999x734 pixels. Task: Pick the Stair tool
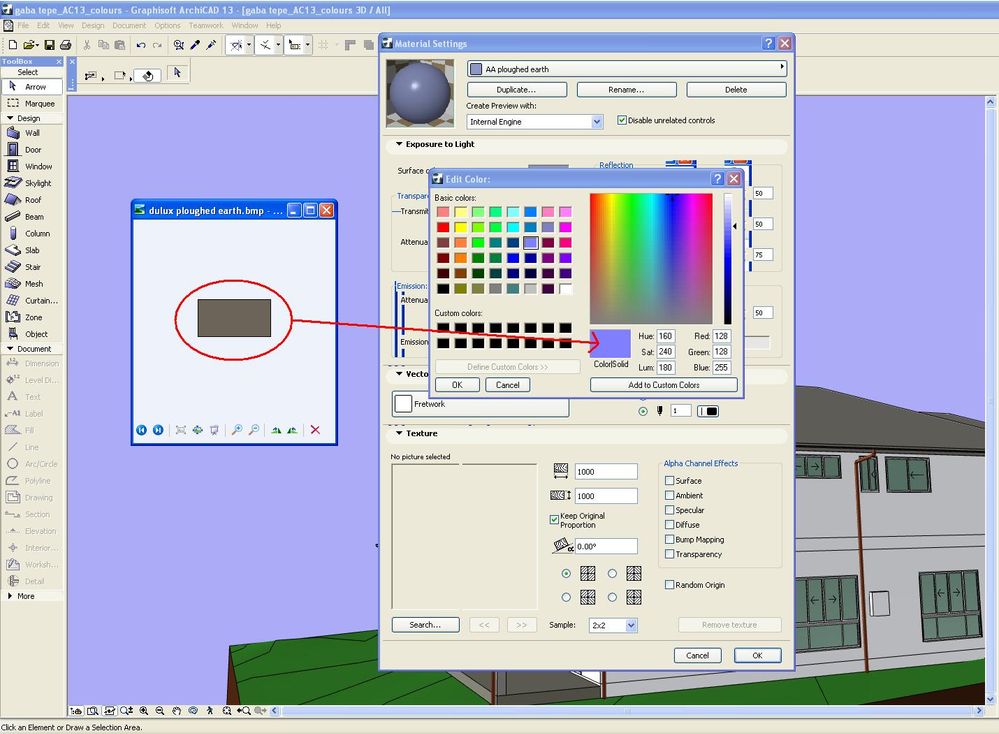[32, 267]
